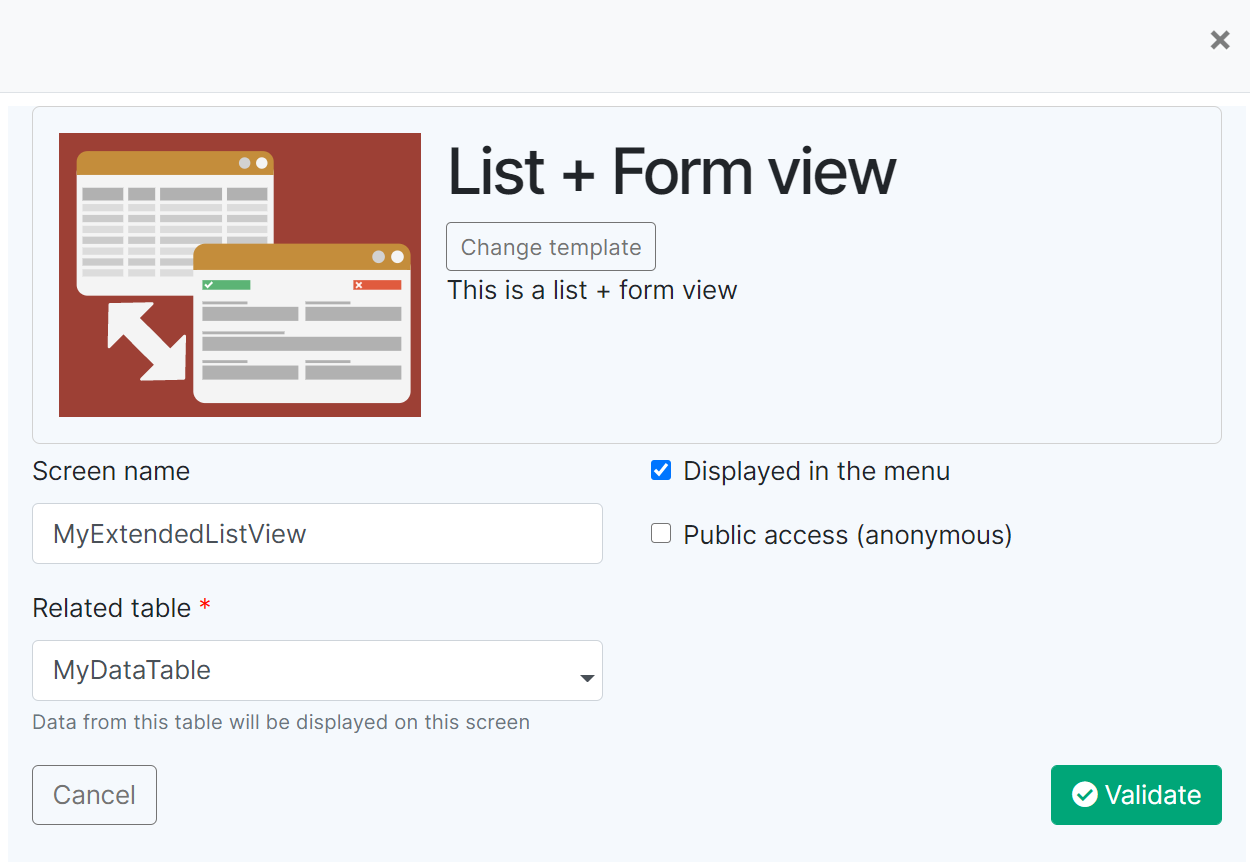Close the dialog with the X icon
1250x862 pixels.
click(x=1220, y=40)
